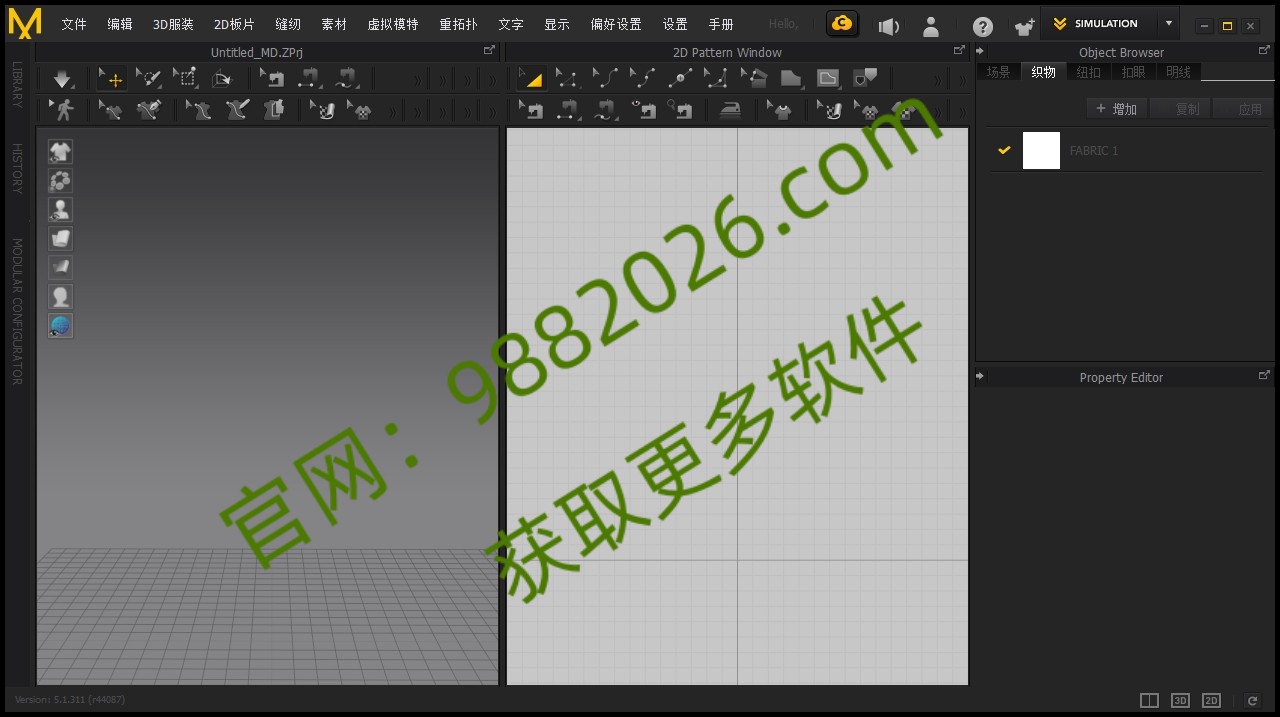This screenshot has width=1280, height=717.
Task: Open the LIBRARY side panel
Action: coord(17,84)
